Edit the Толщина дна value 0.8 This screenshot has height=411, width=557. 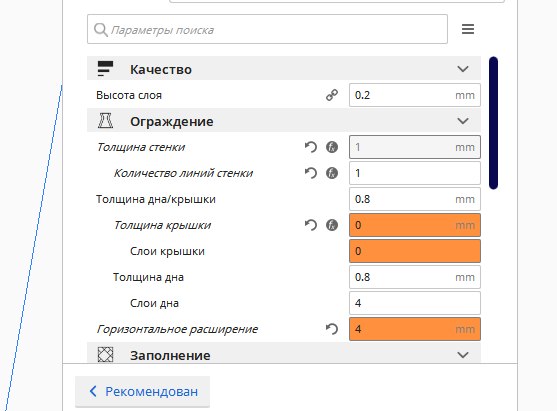[x=415, y=277]
